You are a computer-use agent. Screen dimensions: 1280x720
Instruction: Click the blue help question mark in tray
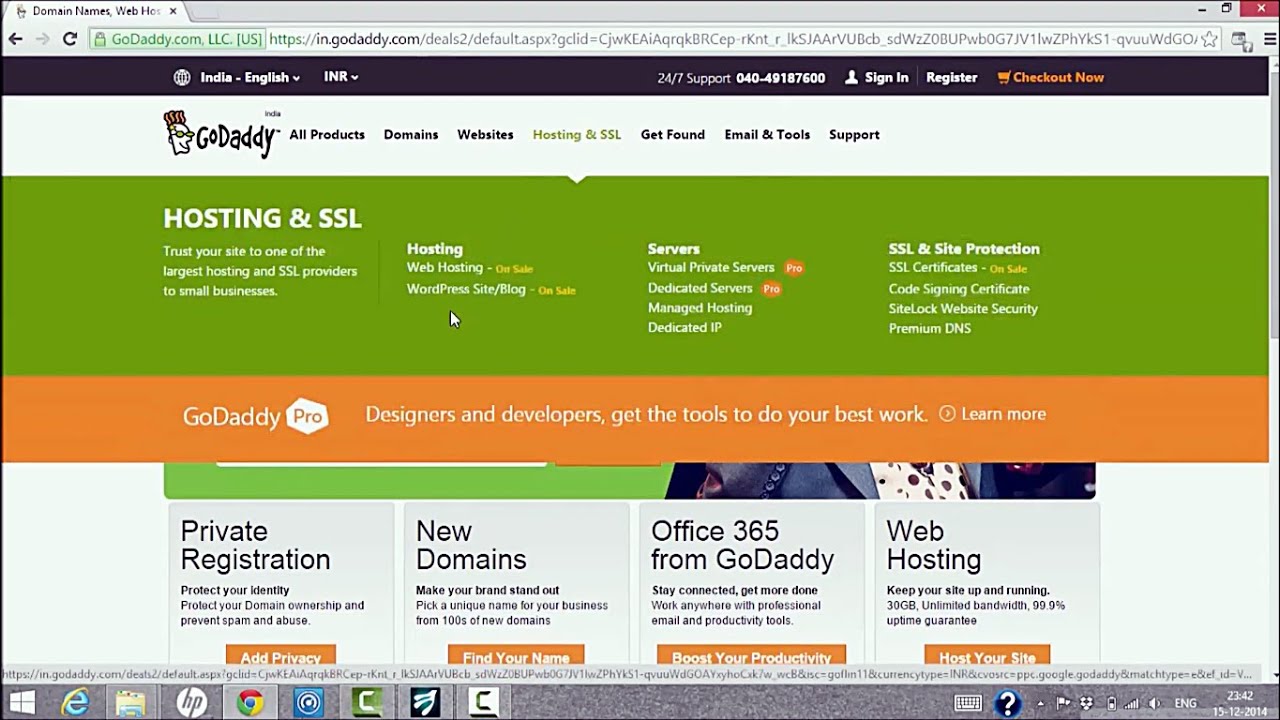[x=1007, y=703]
